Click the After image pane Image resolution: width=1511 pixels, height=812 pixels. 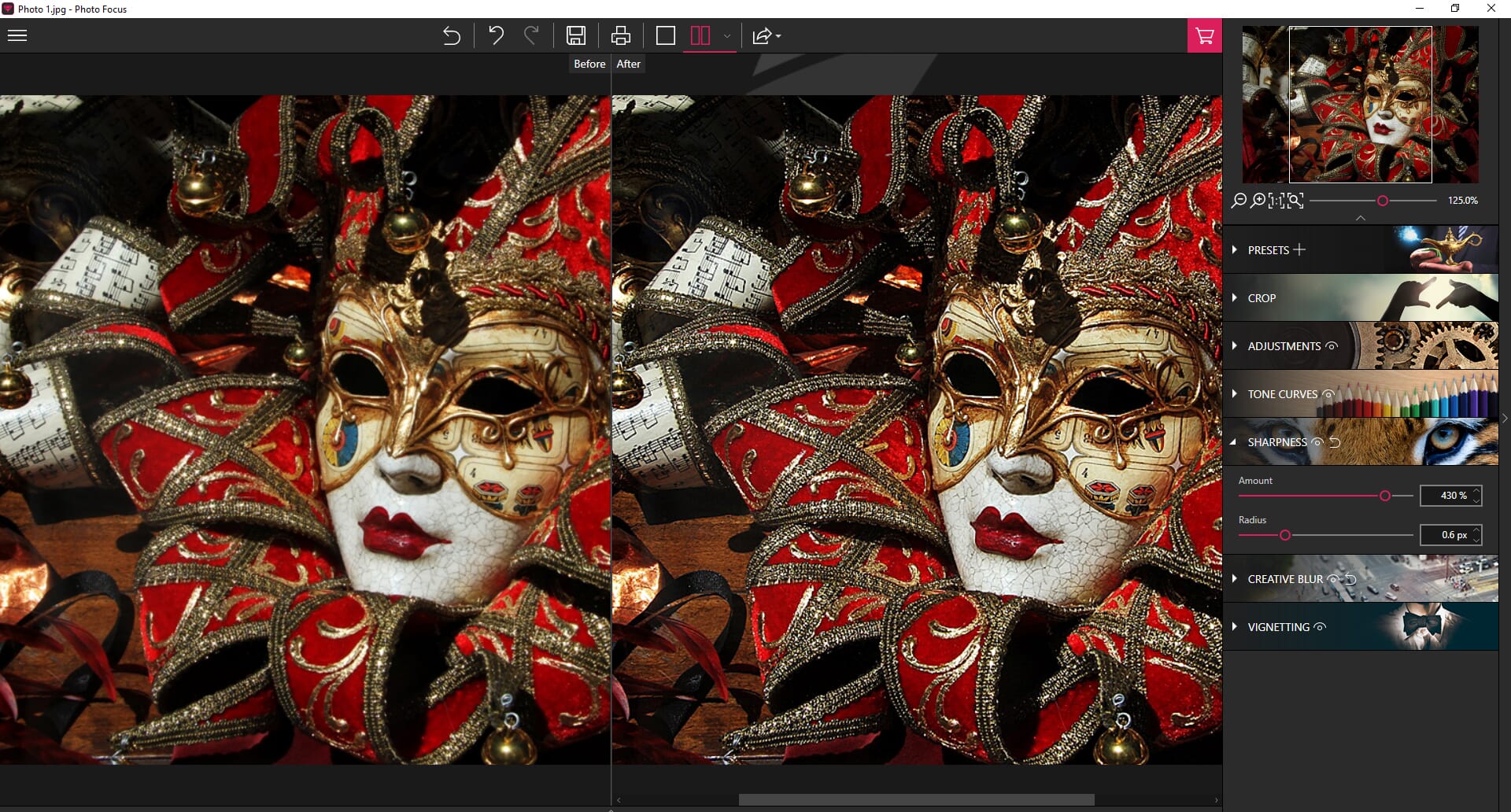pyautogui.click(x=917, y=430)
